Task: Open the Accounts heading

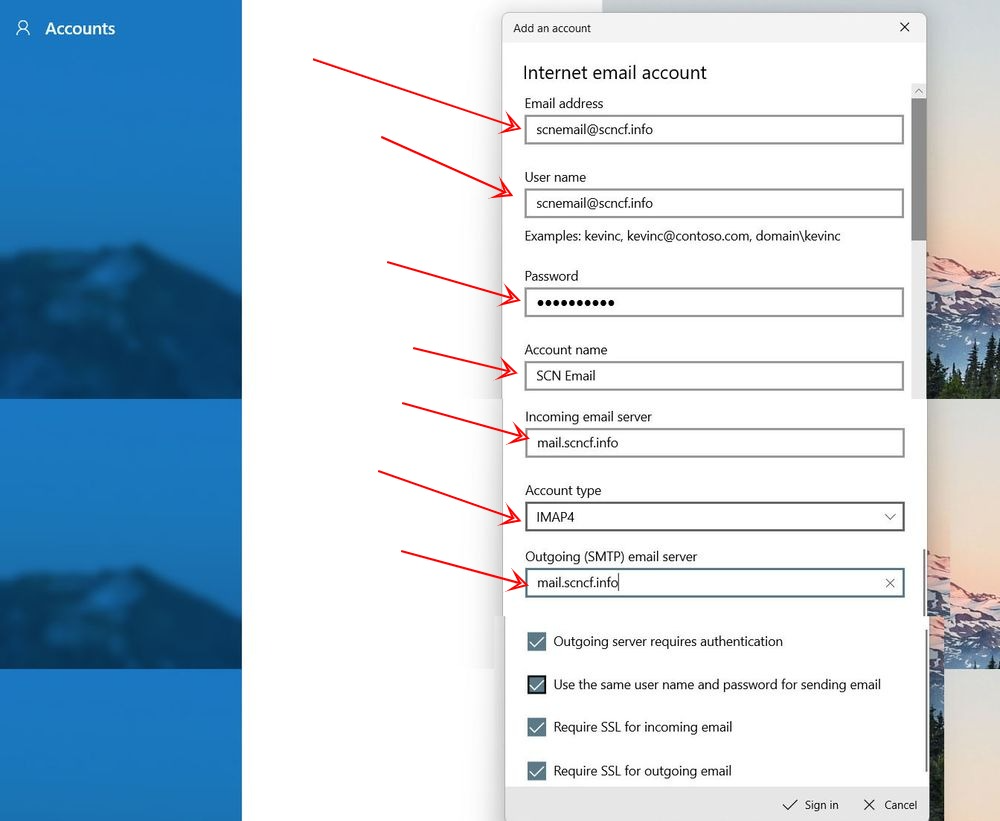Action: [x=80, y=29]
